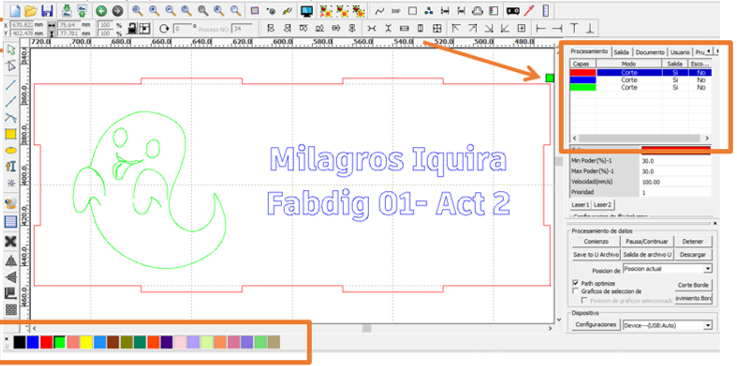
Task: Open the cutting preview monitor icon
Action: pyautogui.click(x=307, y=10)
